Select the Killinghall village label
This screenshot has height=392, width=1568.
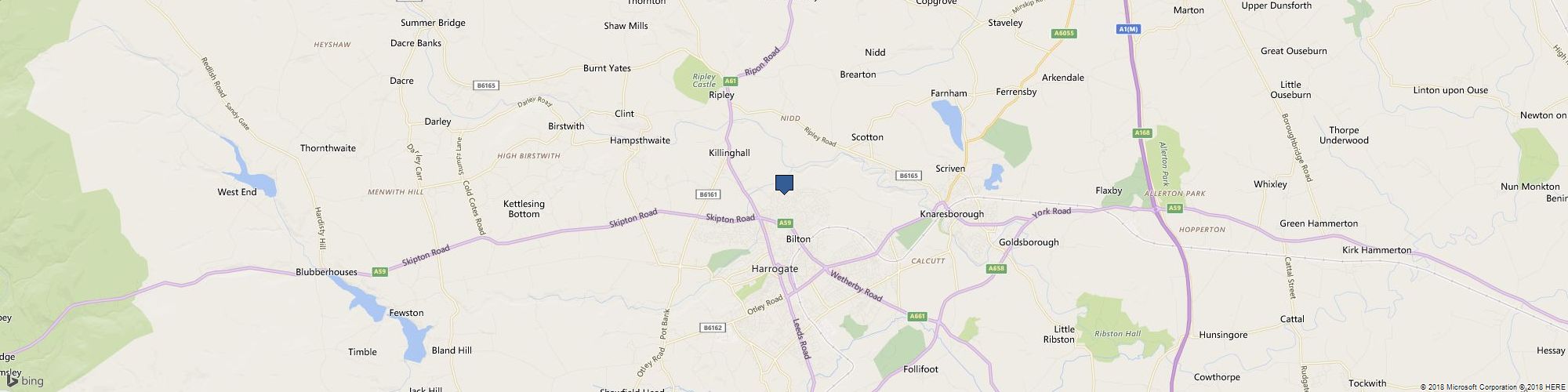(x=729, y=153)
